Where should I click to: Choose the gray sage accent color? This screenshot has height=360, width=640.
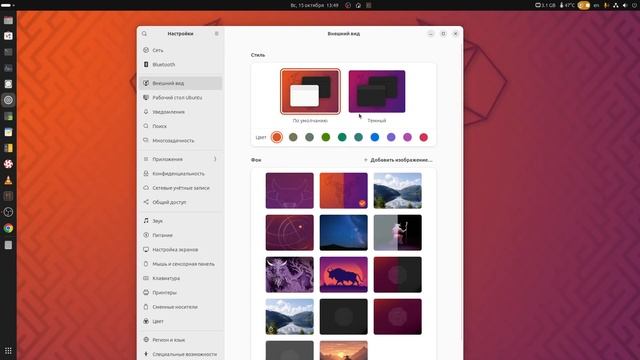[309, 137]
